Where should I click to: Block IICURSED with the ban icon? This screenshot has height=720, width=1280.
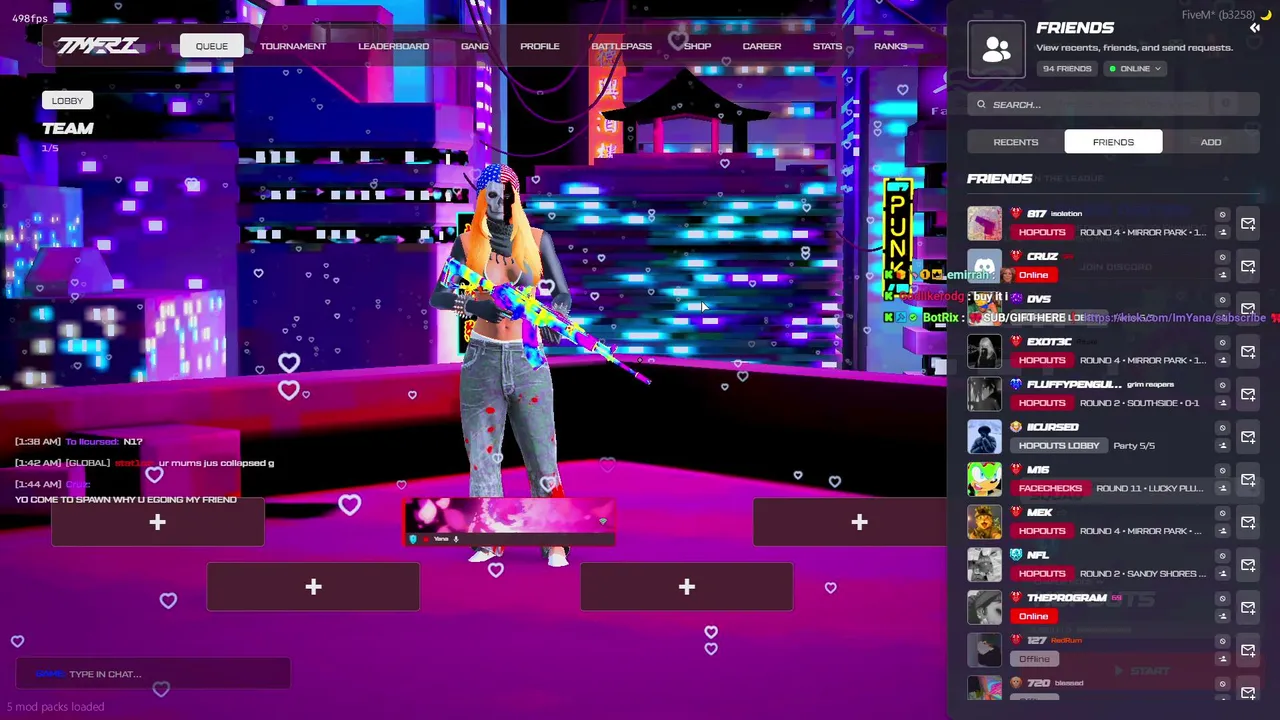coord(1222,428)
